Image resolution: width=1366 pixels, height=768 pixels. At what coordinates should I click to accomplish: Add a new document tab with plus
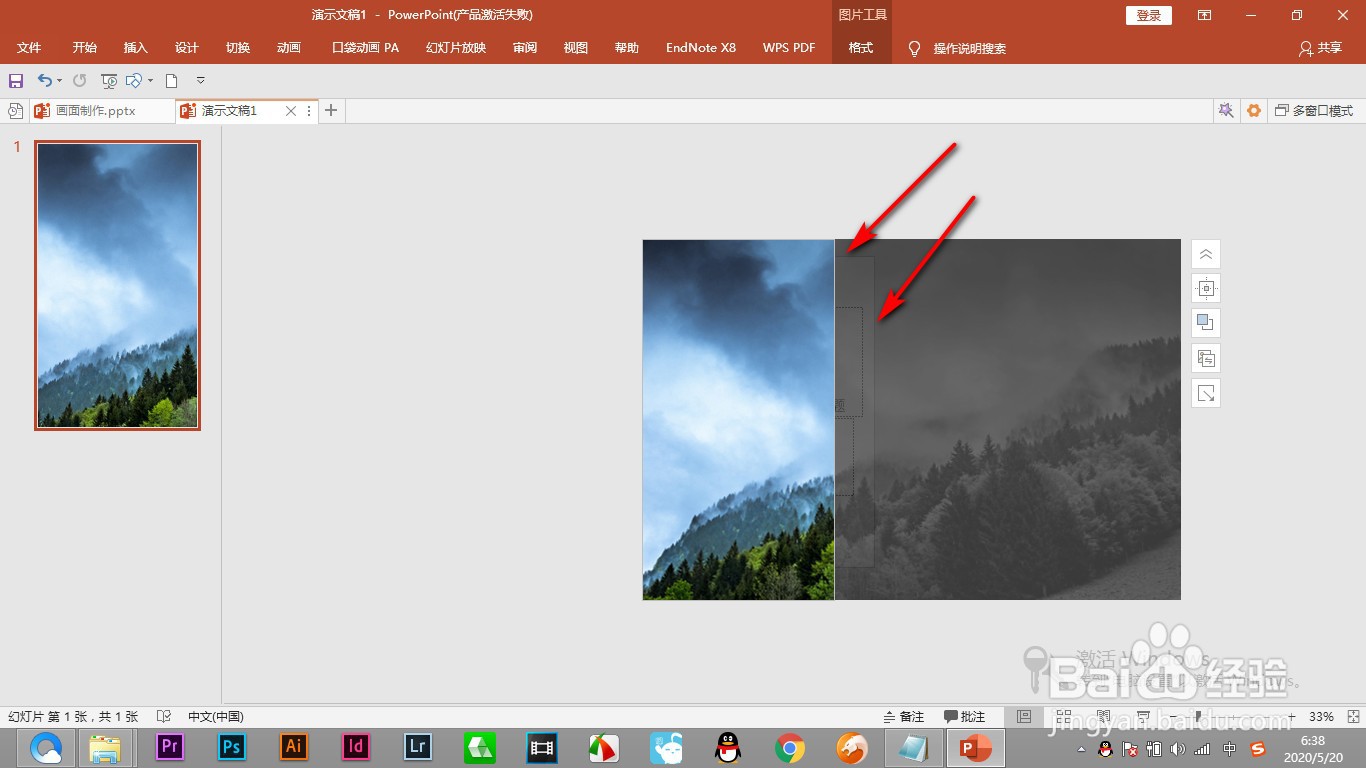(331, 111)
